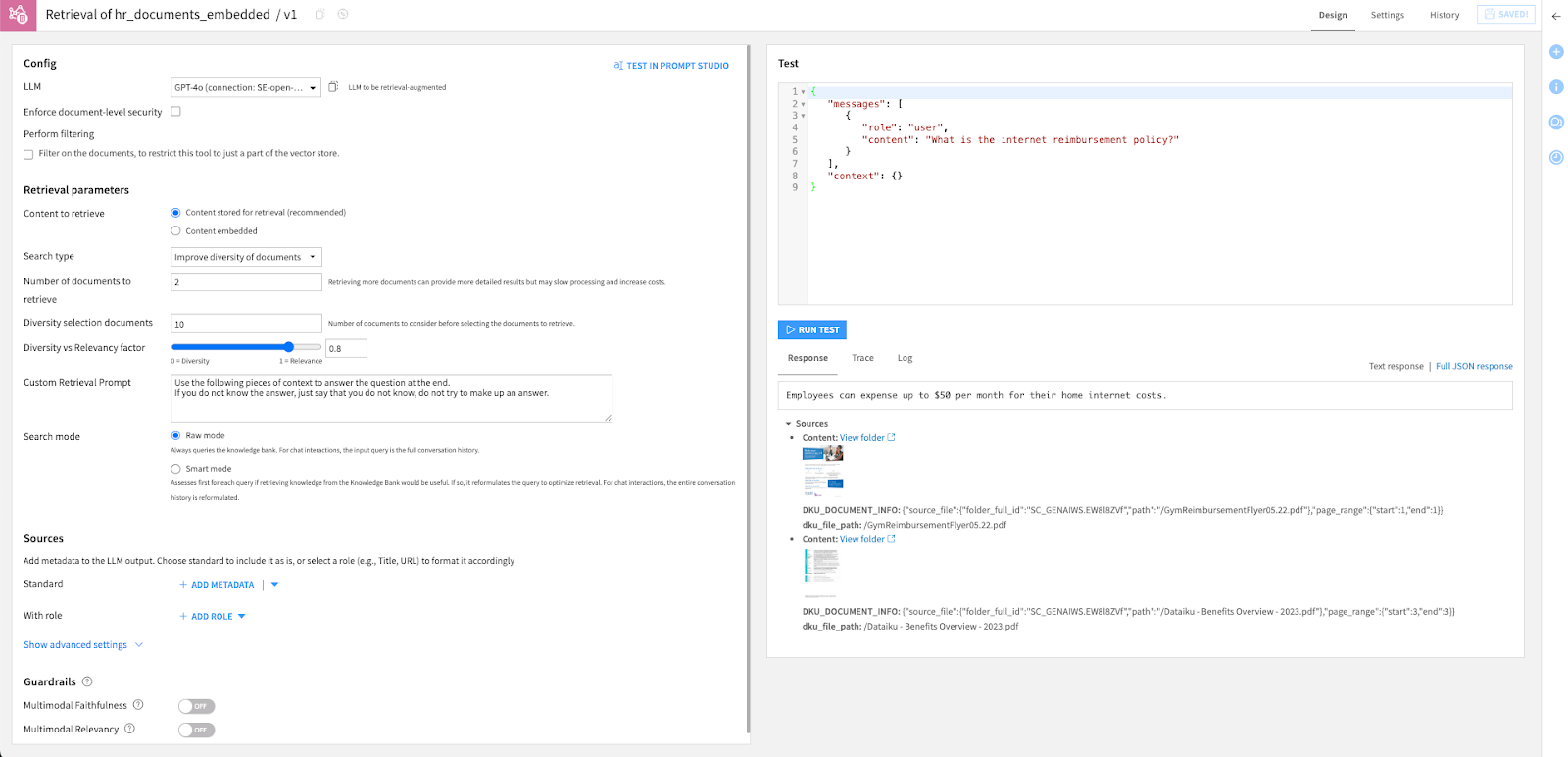1568x757 pixels.
Task: Click the blue plus icon in the right sidebar
Action: coord(1556,51)
